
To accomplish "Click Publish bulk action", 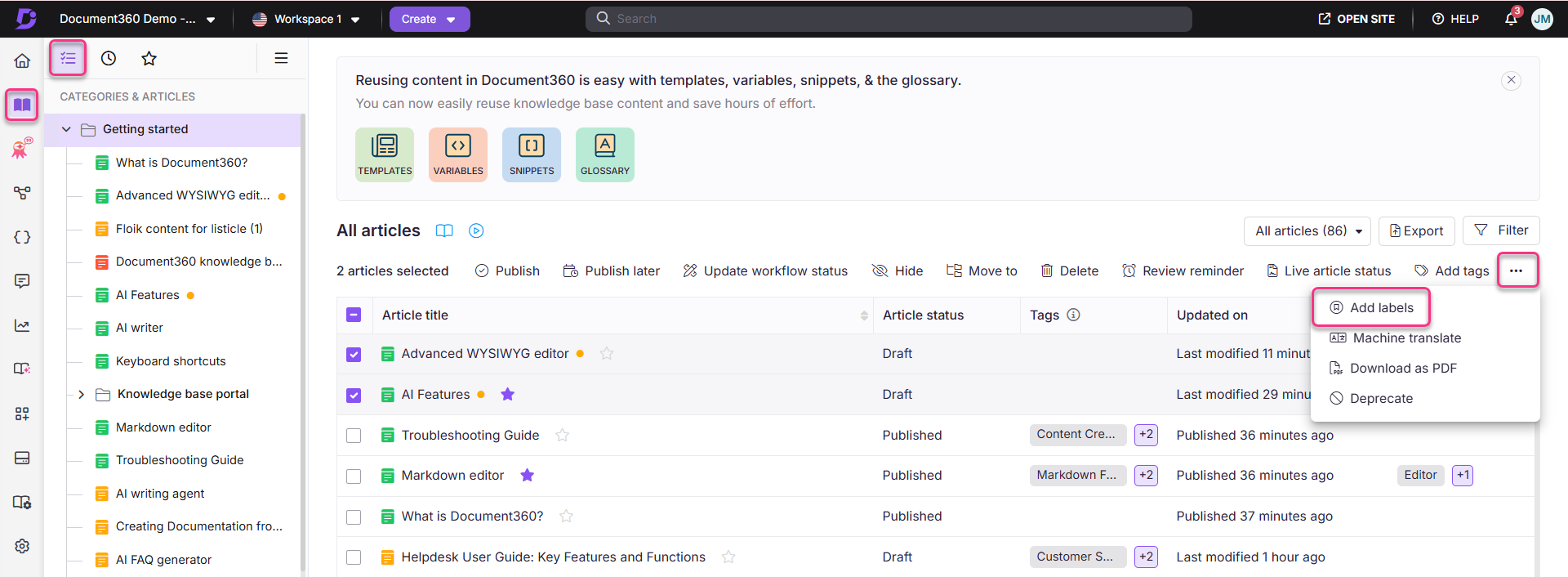I will click(507, 271).
